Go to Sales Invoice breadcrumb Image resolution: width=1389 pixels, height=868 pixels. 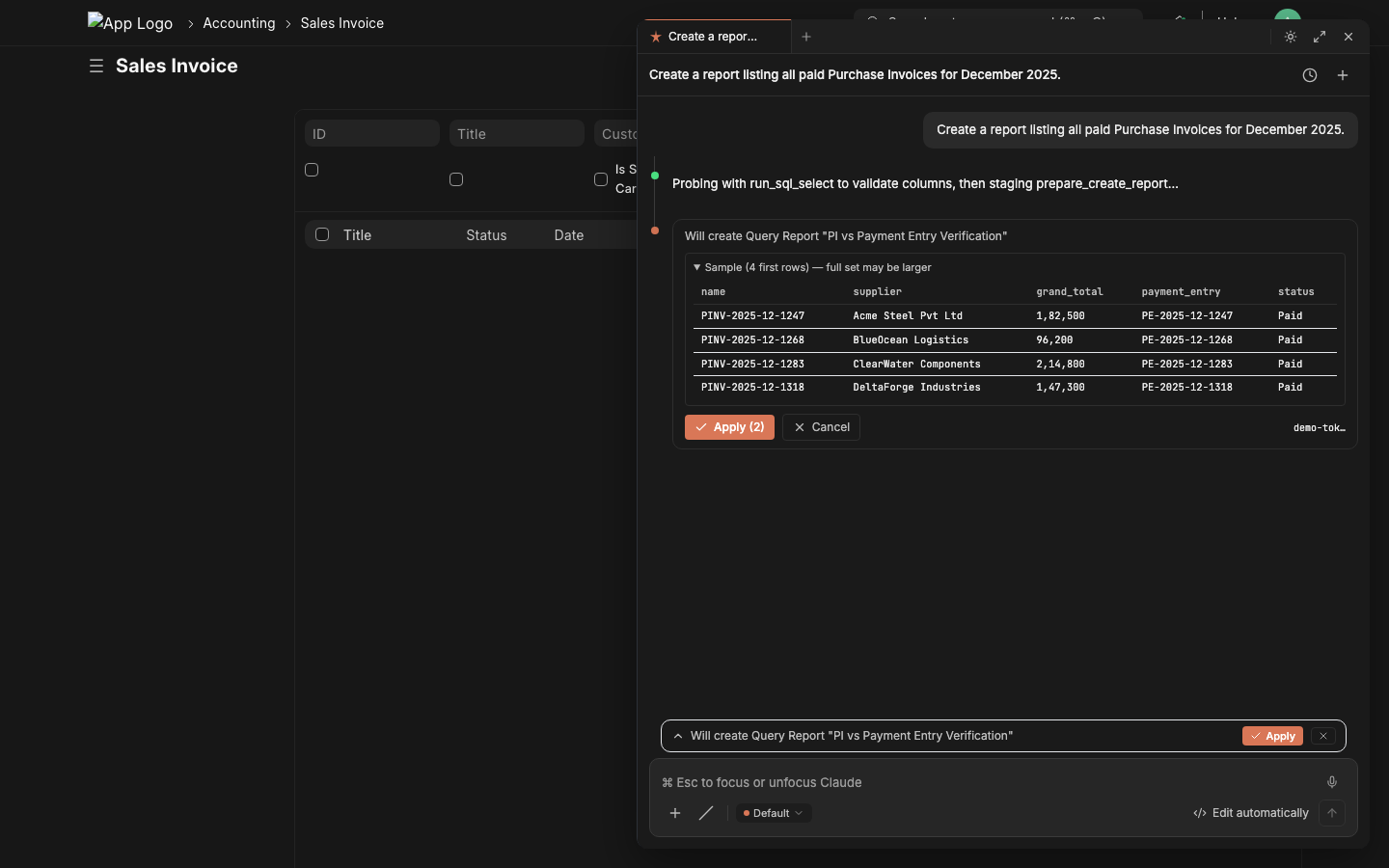pos(342,23)
